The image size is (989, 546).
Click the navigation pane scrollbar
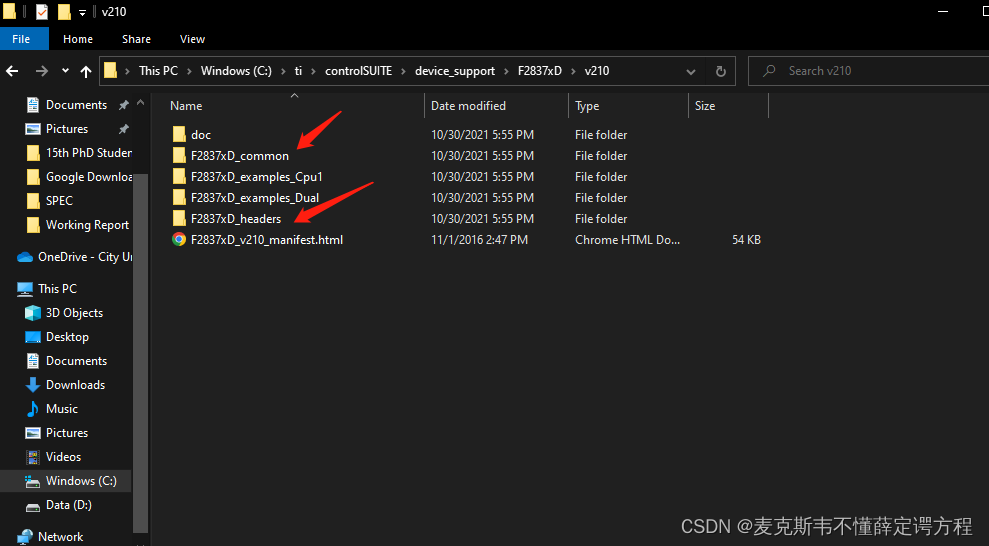click(x=141, y=353)
